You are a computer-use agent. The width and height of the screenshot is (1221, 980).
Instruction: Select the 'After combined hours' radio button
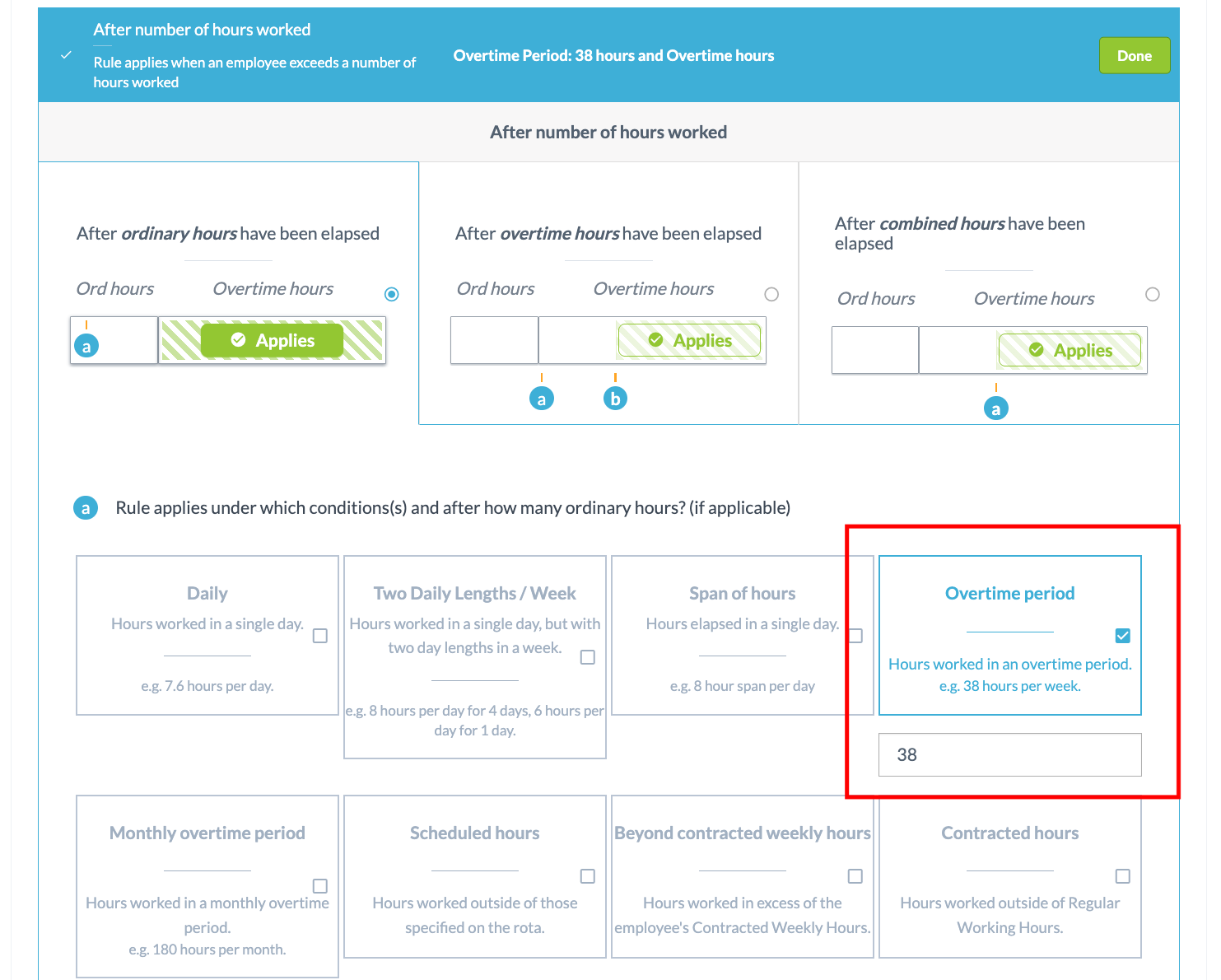coord(1153,294)
